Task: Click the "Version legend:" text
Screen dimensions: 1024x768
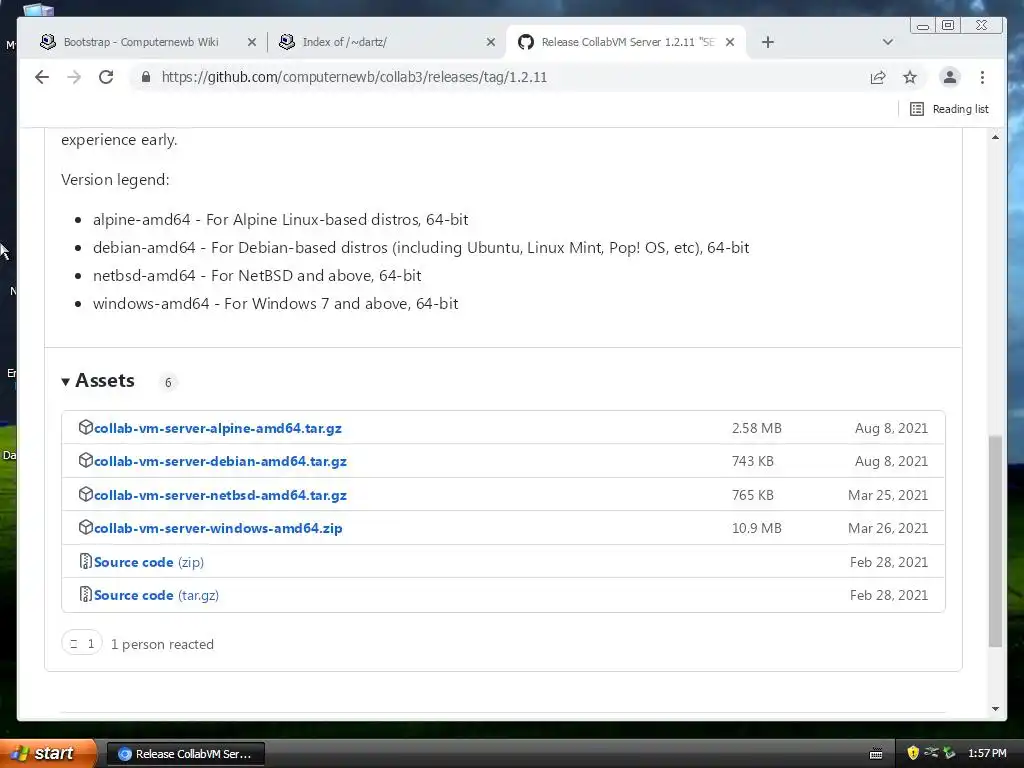Action: pos(115,180)
